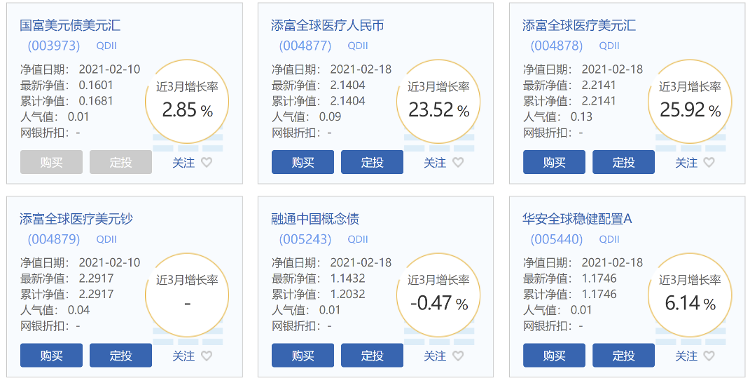This screenshot has width=750, height=383.
Task: Favorite 融通中国概念债 with heart icon
Action: coord(458,356)
